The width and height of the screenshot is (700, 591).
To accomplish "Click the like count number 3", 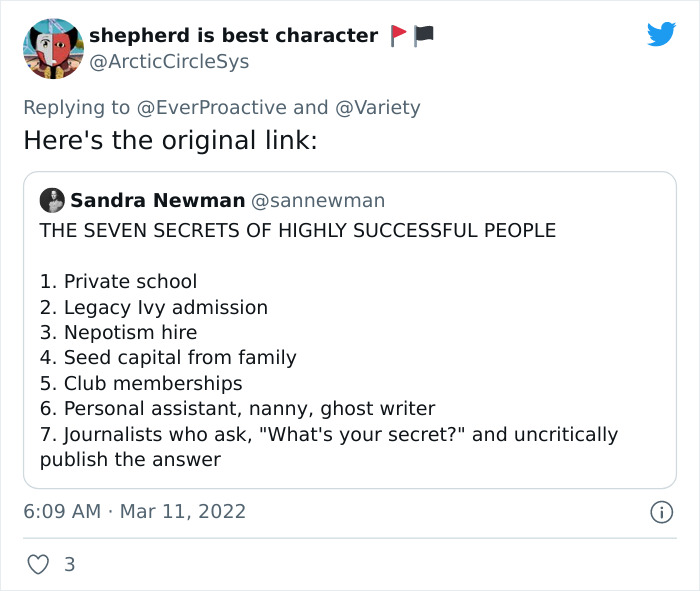I will pyautogui.click(x=69, y=565).
